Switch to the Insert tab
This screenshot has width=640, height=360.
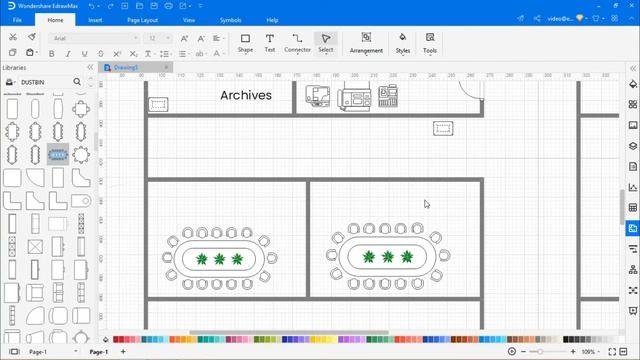click(x=95, y=20)
